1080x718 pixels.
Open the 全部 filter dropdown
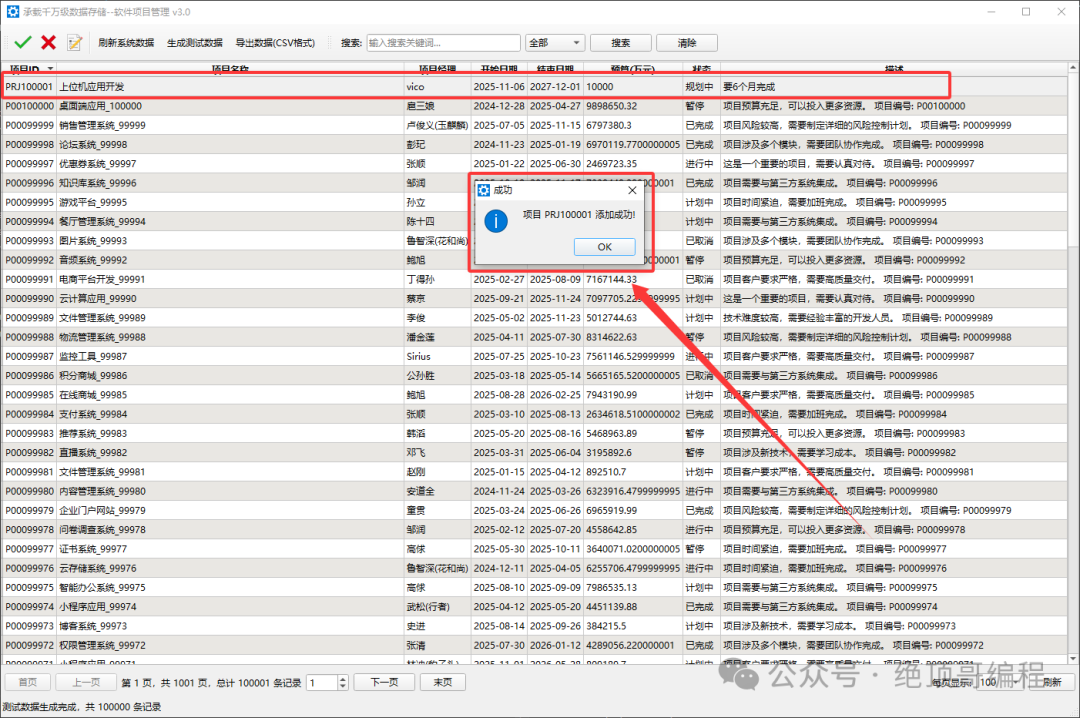click(555, 43)
